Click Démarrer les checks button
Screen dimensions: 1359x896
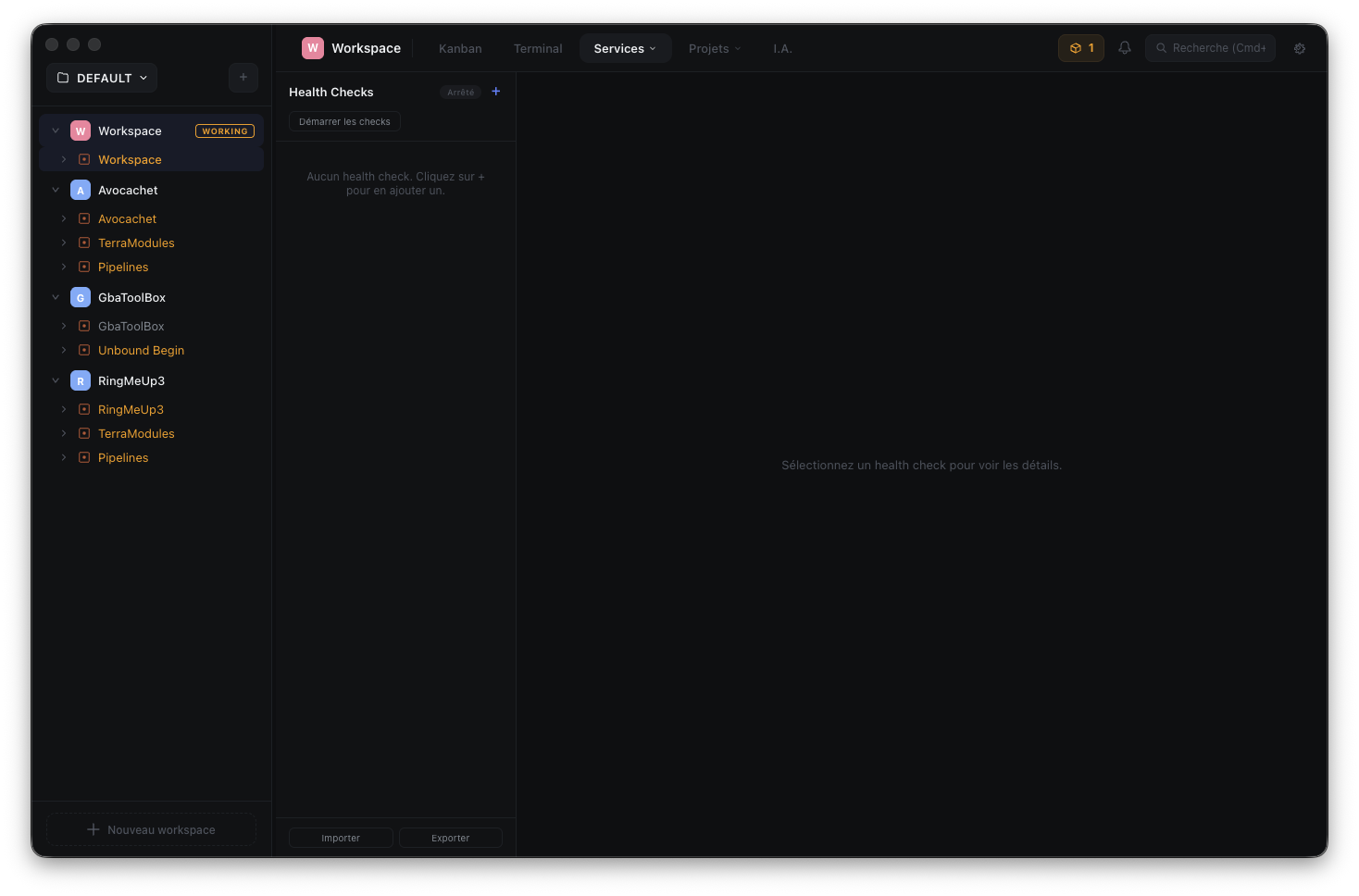[344, 122]
